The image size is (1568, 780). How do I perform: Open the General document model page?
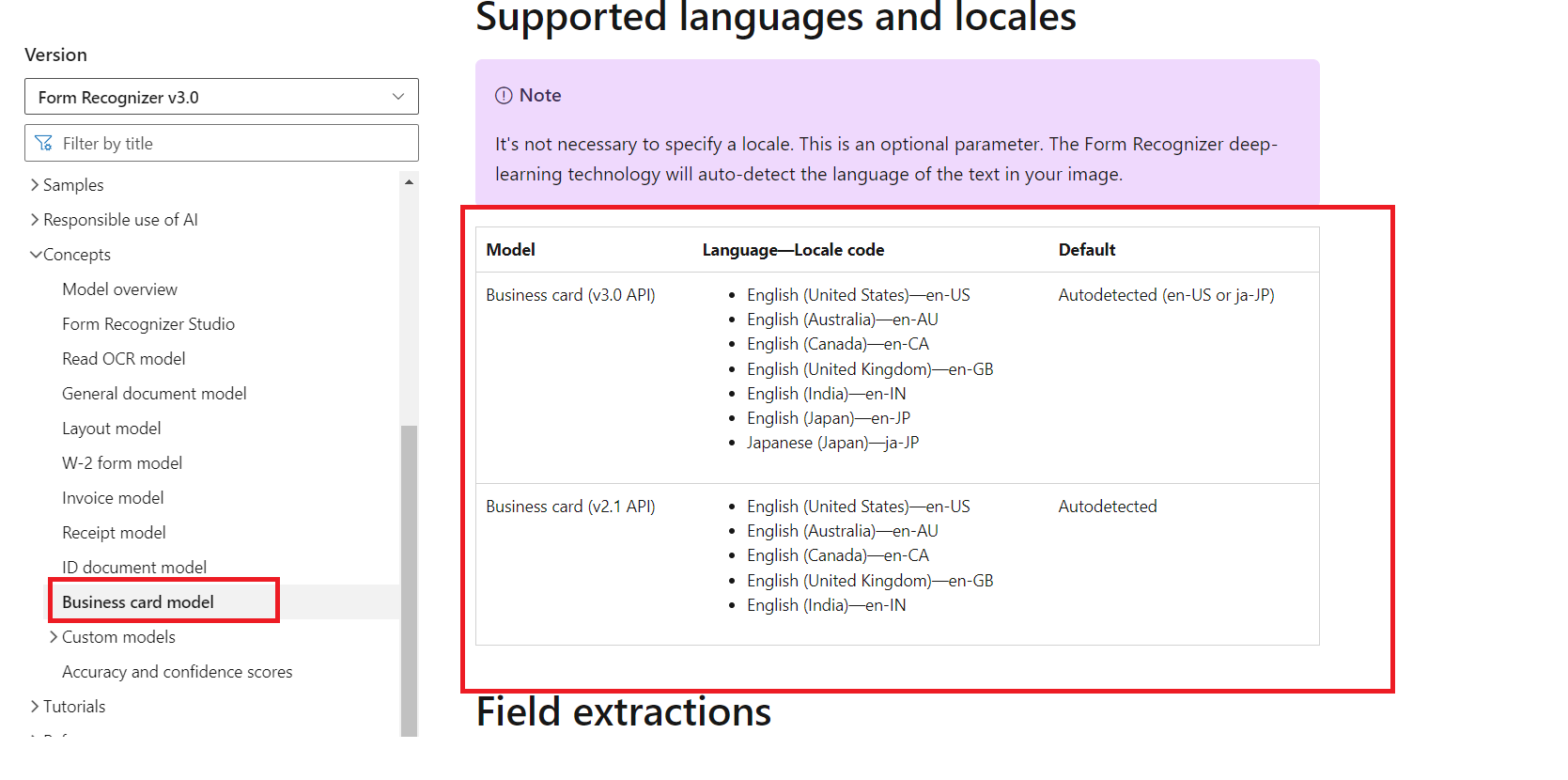154,394
